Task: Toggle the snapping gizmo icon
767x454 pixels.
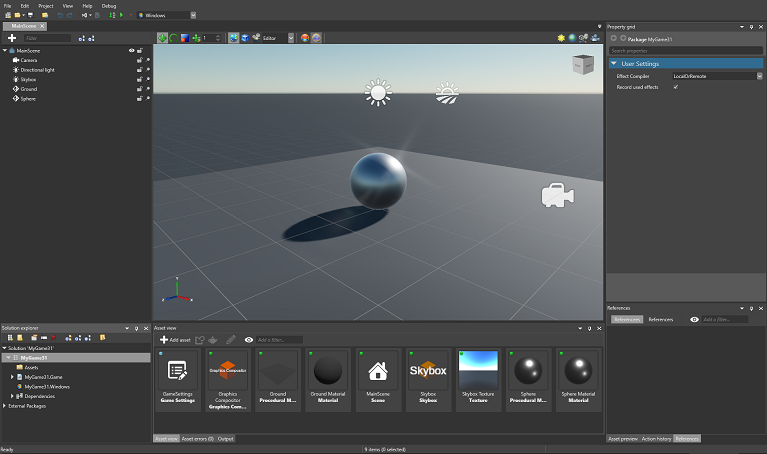Action: [196, 38]
